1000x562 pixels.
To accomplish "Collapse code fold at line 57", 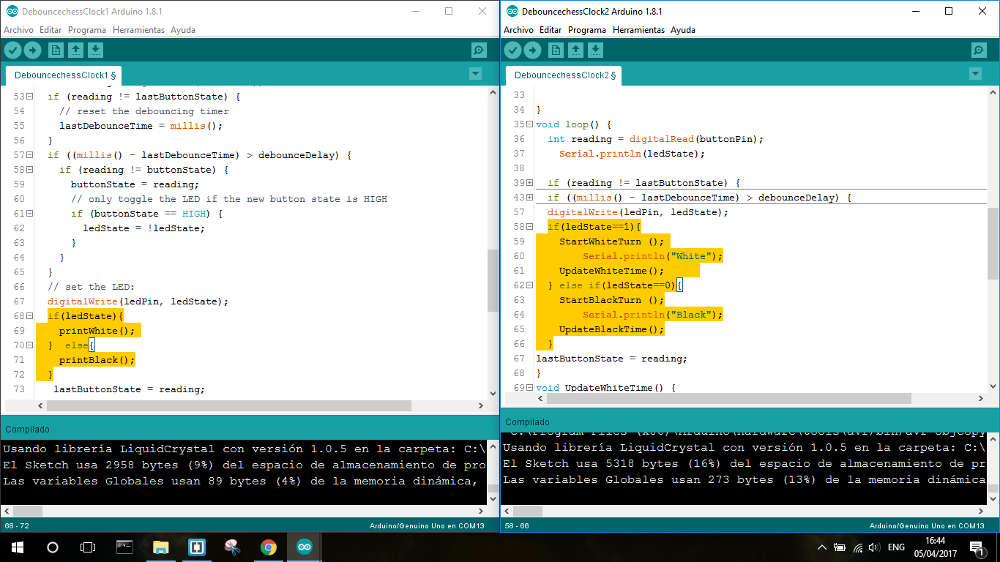I will 29,155.
